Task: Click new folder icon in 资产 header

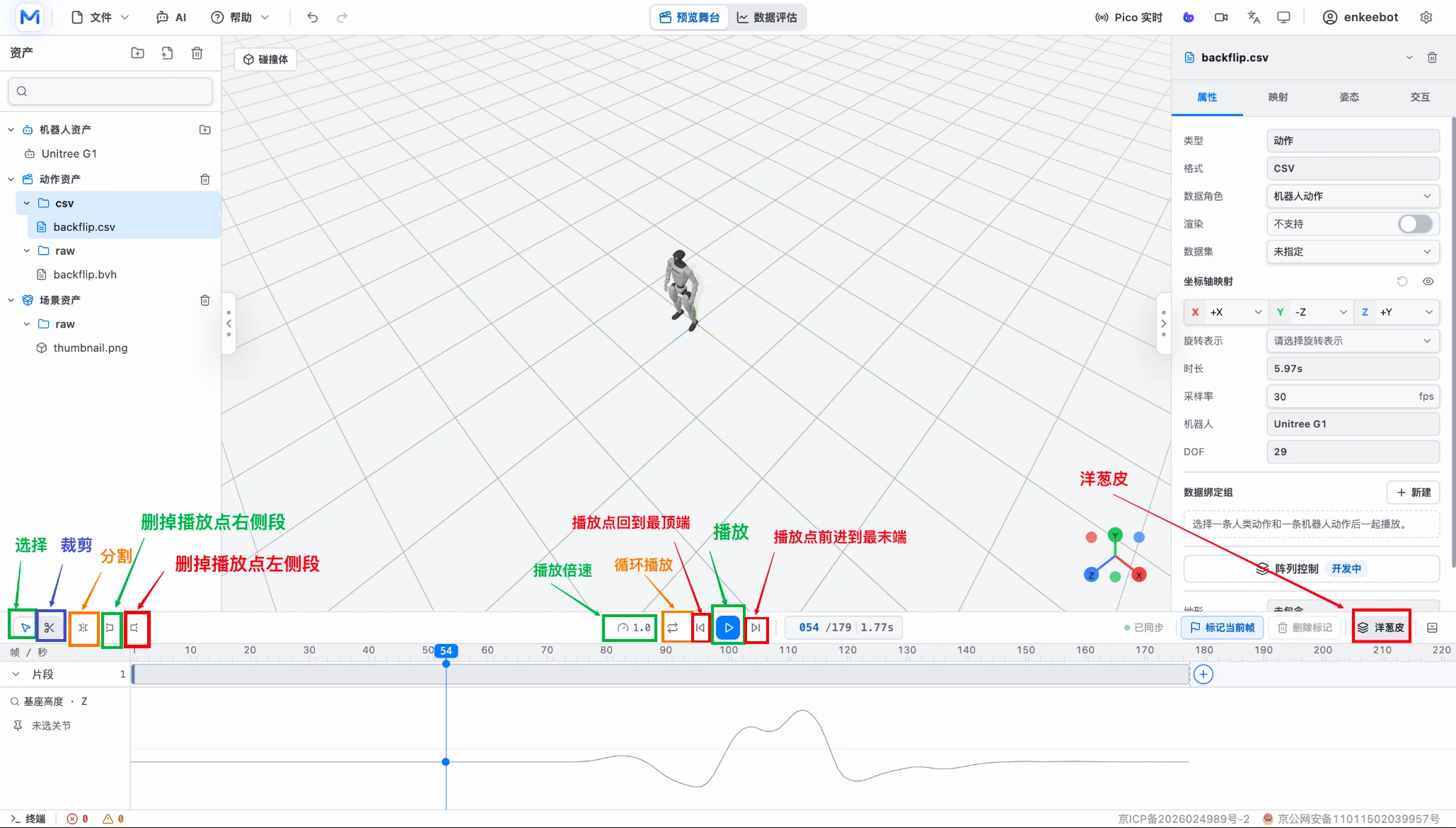Action: (138, 53)
